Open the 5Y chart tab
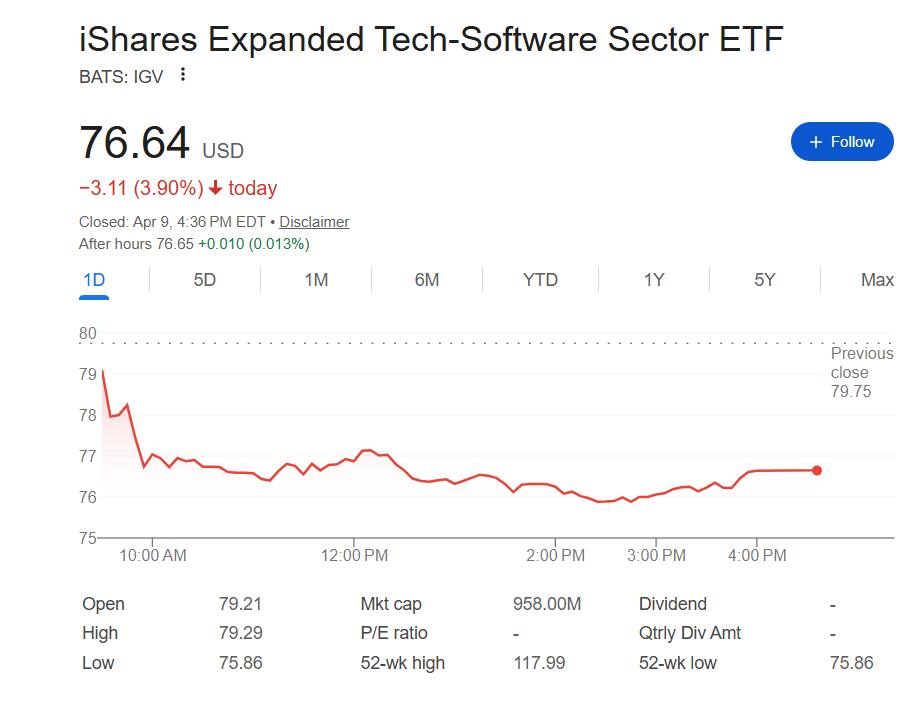Screen dimensions: 915x708 point(765,280)
